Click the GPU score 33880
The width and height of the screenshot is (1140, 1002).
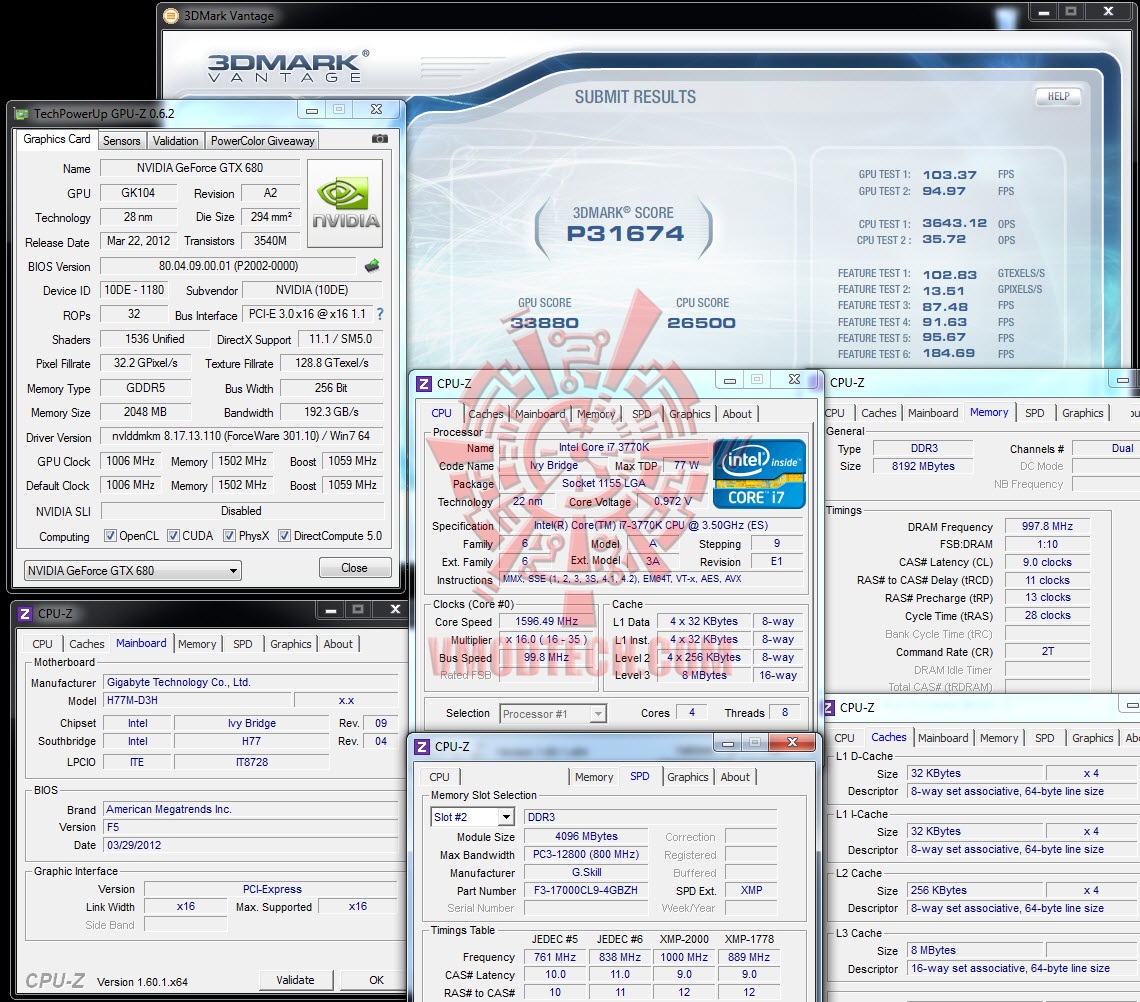point(545,323)
